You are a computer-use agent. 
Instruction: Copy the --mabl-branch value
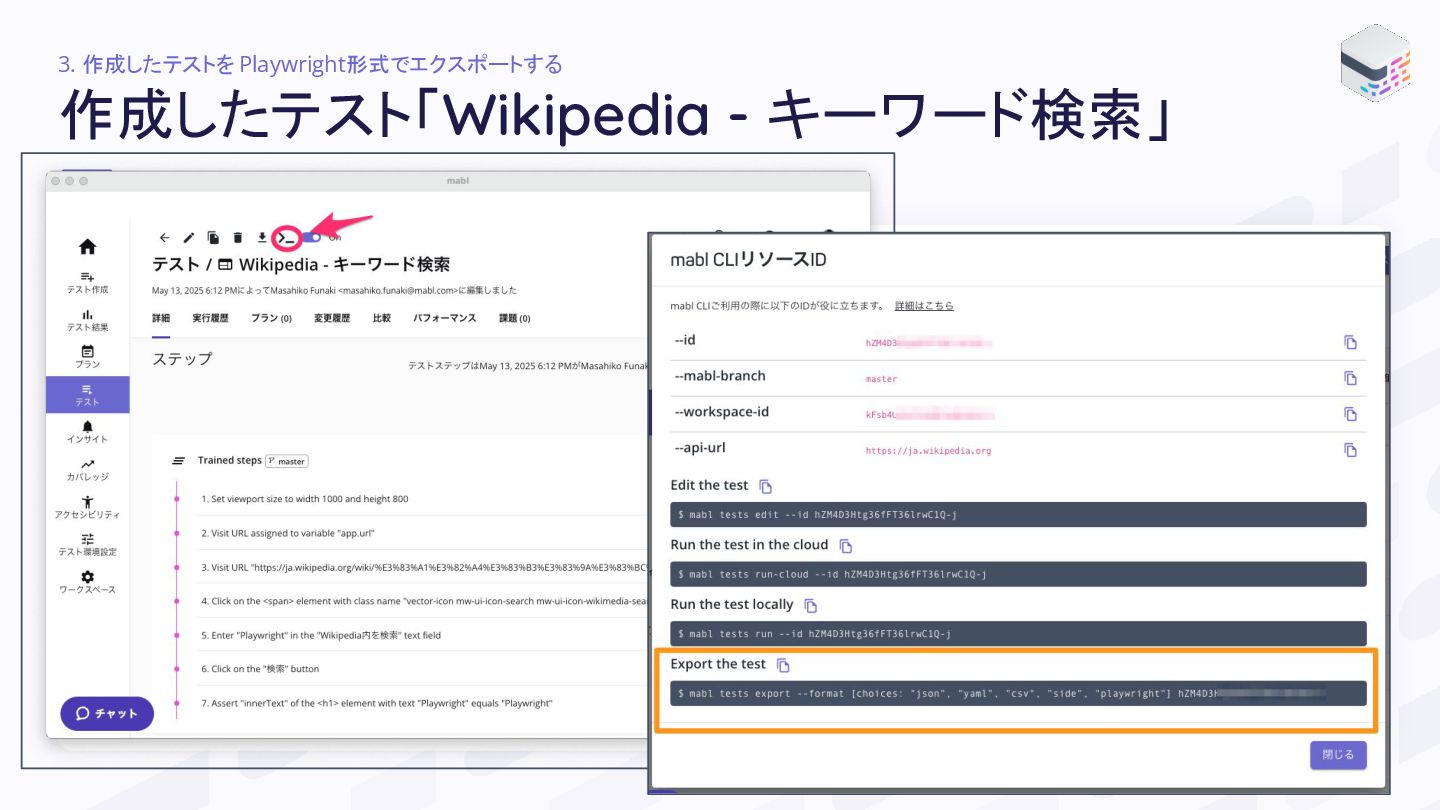[x=1350, y=378]
